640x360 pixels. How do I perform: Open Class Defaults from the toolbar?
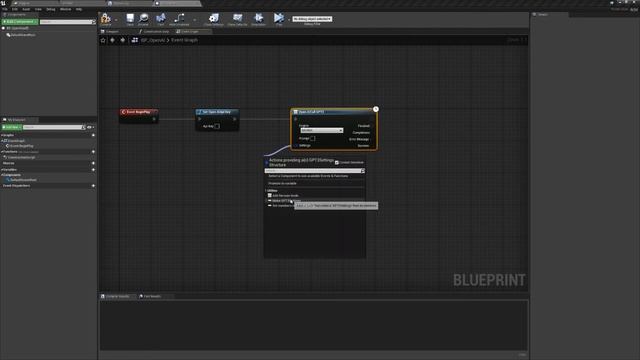point(237,18)
